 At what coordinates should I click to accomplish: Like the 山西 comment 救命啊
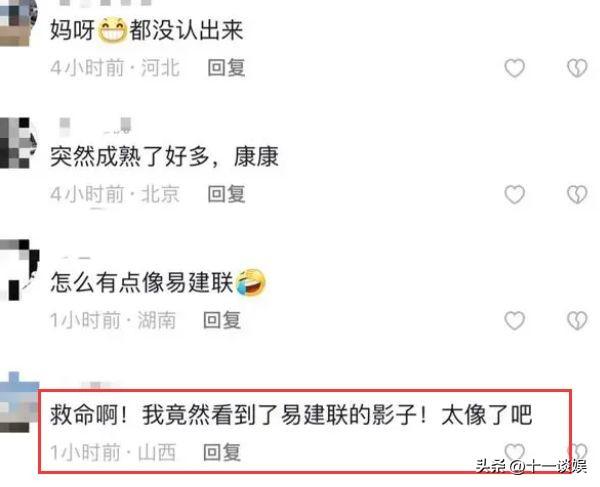point(514,451)
